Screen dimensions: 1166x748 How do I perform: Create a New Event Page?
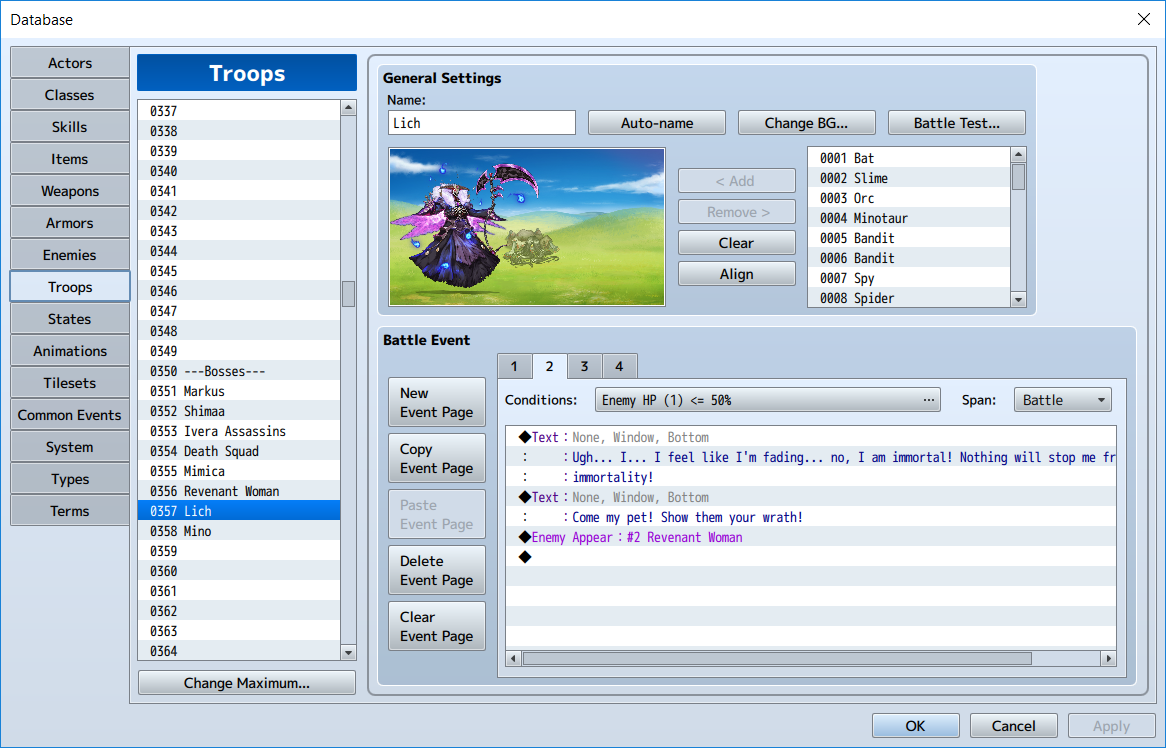(x=437, y=402)
